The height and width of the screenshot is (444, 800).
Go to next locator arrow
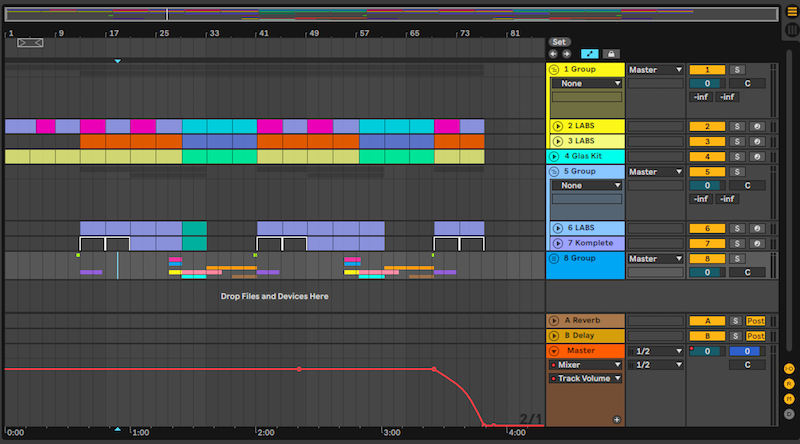pos(566,54)
